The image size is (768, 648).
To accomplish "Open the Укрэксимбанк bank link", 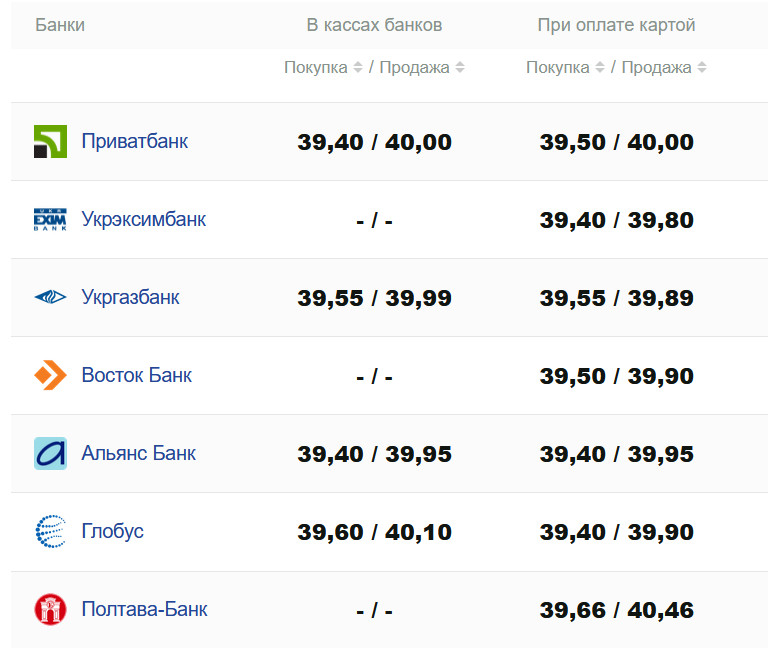I will coord(143,219).
